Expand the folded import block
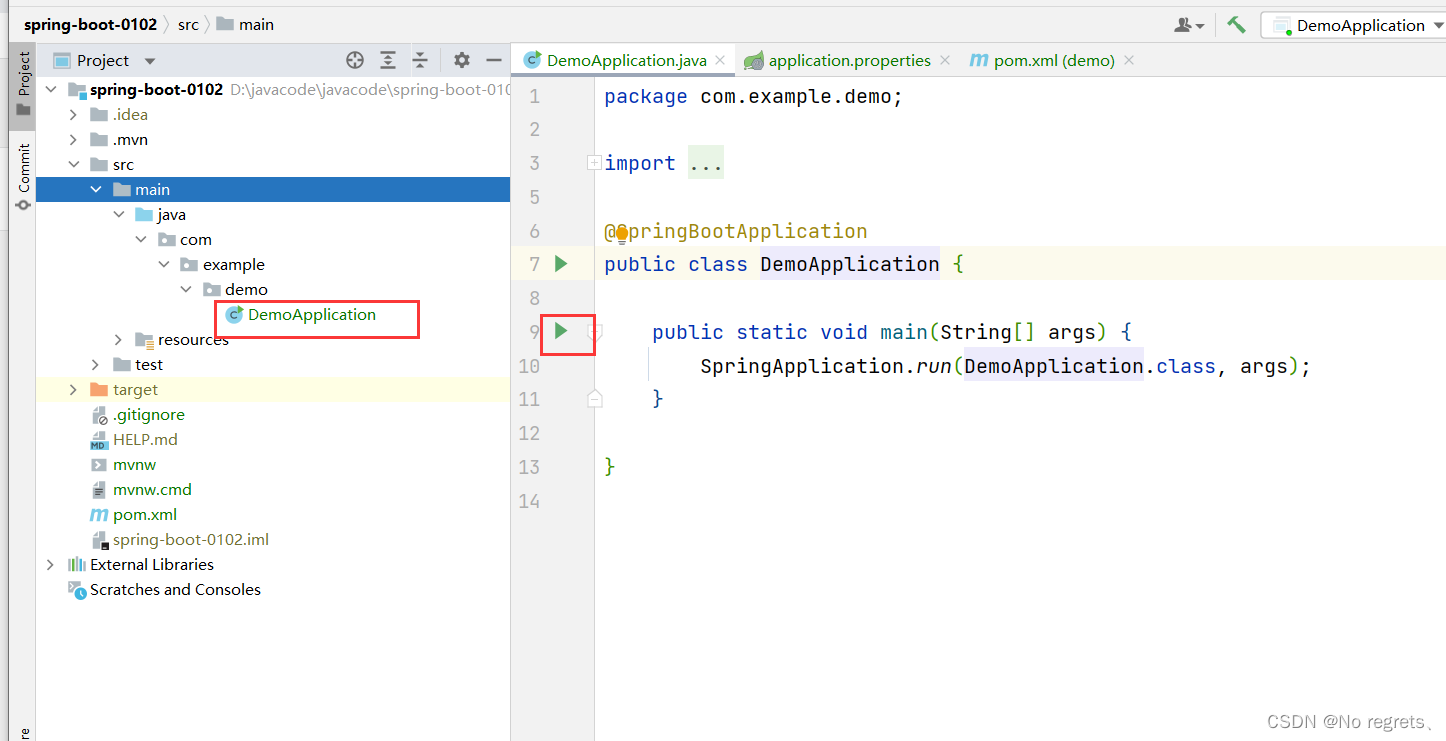Image resolution: width=1446 pixels, height=741 pixels. tap(594, 162)
